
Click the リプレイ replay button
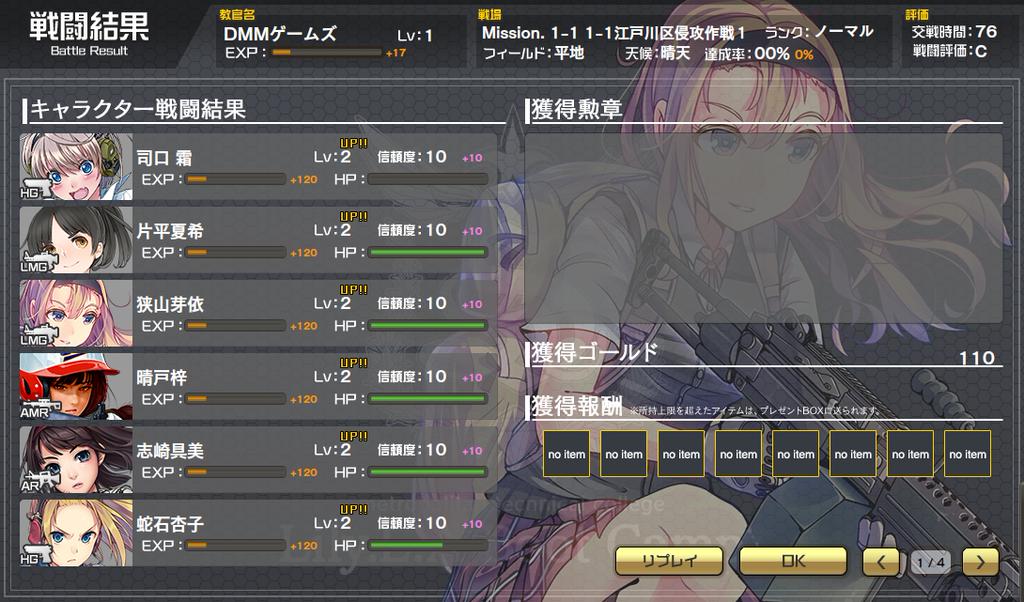669,561
